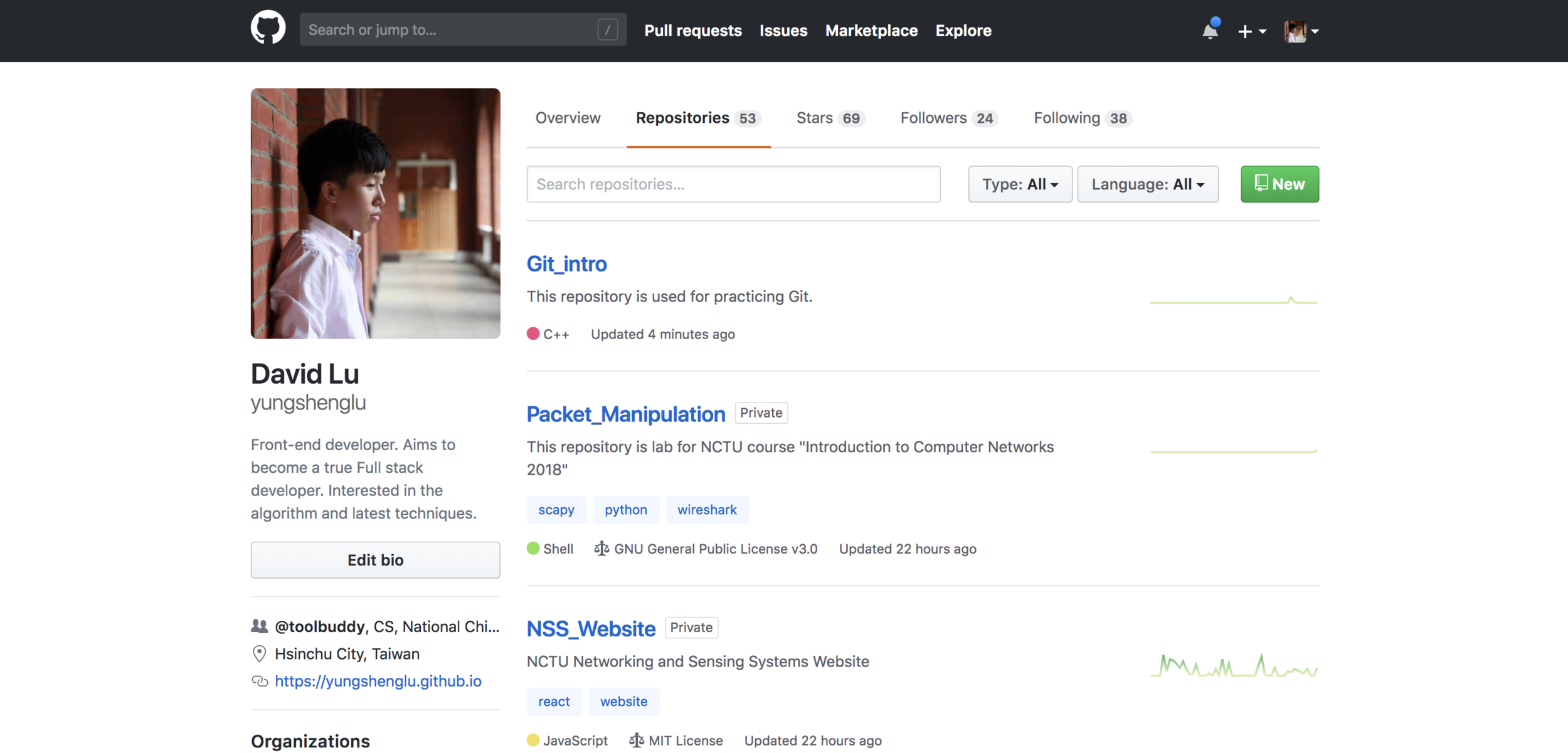Click the GitHub Octocat logo
Image resolution: width=1568 pixels, height=753 pixels.
point(268,28)
